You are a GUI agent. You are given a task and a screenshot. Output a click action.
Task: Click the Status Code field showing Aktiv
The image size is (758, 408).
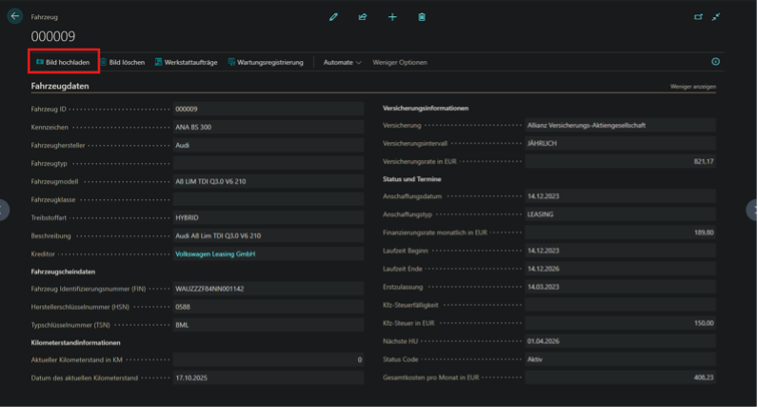pyautogui.click(x=619, y=360)
